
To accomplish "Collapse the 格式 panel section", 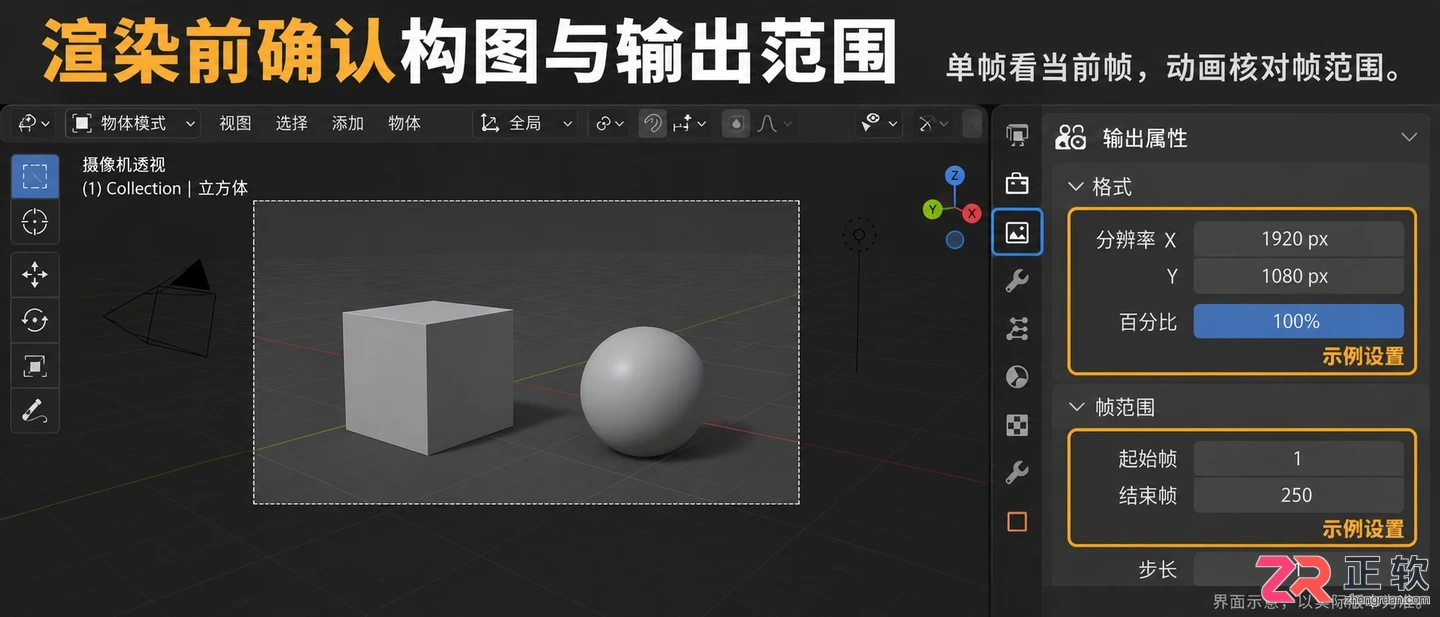I will pyautogui.click(x=1076, y=187).
